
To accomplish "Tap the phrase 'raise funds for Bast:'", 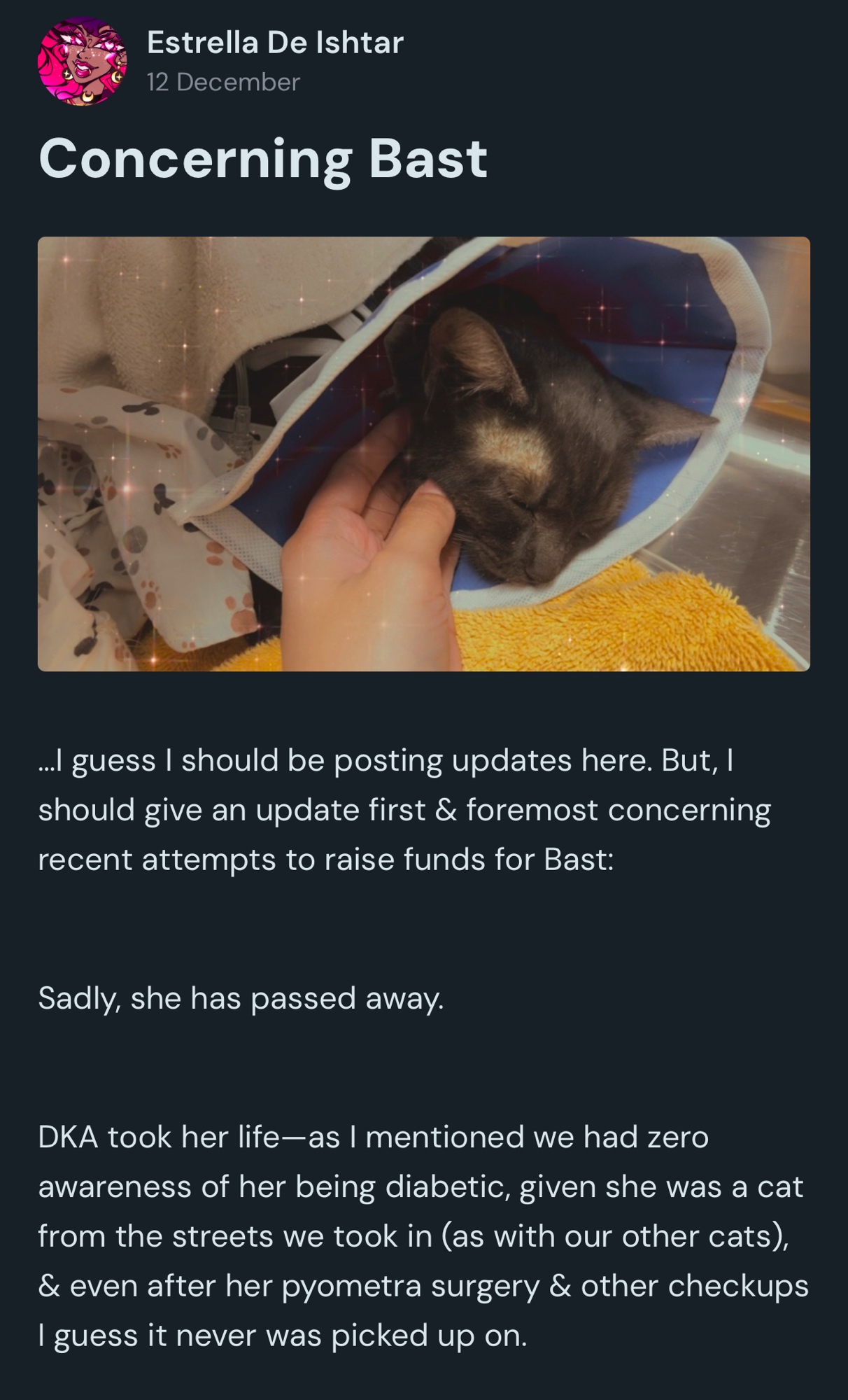I will pos(469,860).
